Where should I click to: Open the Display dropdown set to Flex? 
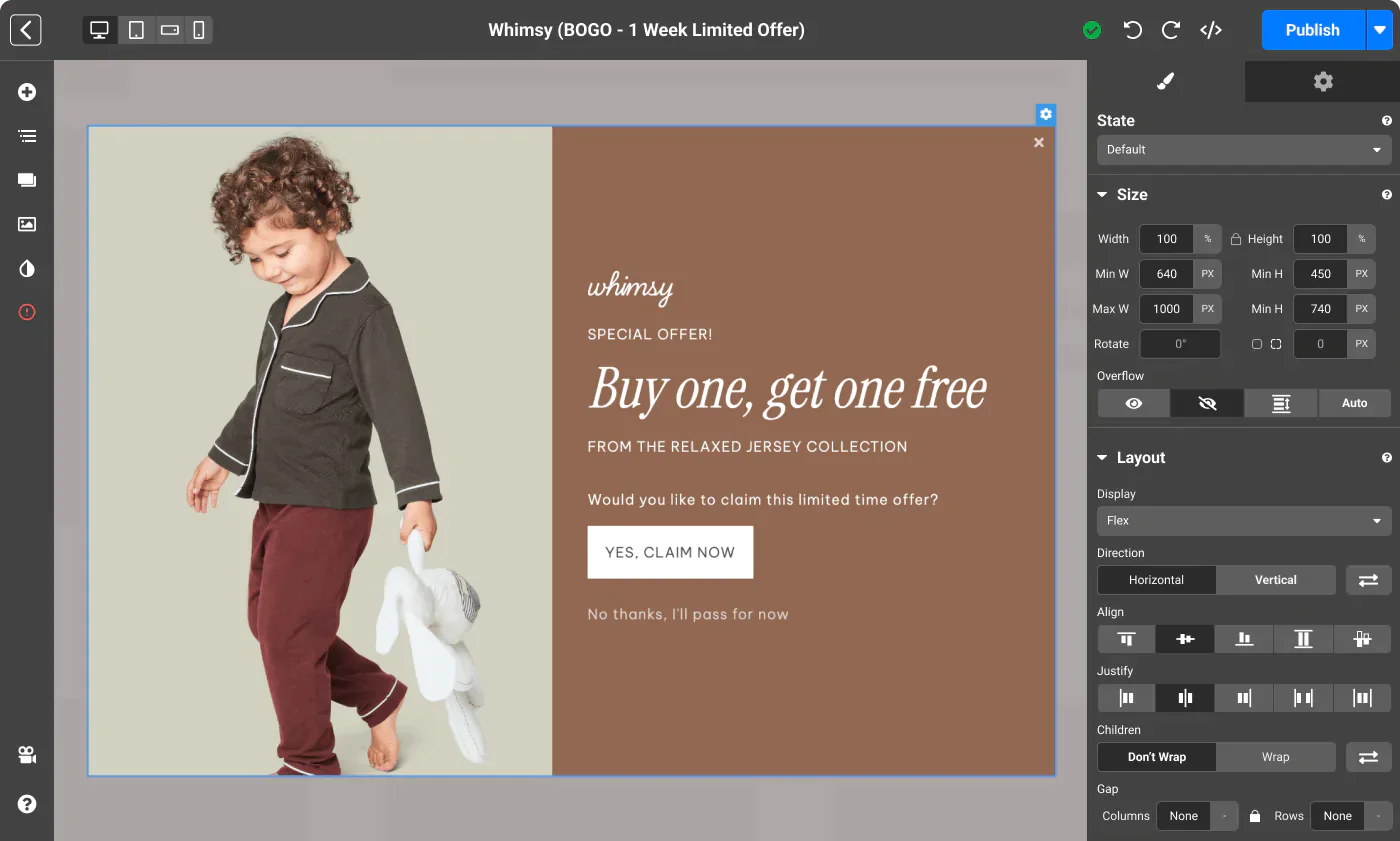pos(1243,520)
